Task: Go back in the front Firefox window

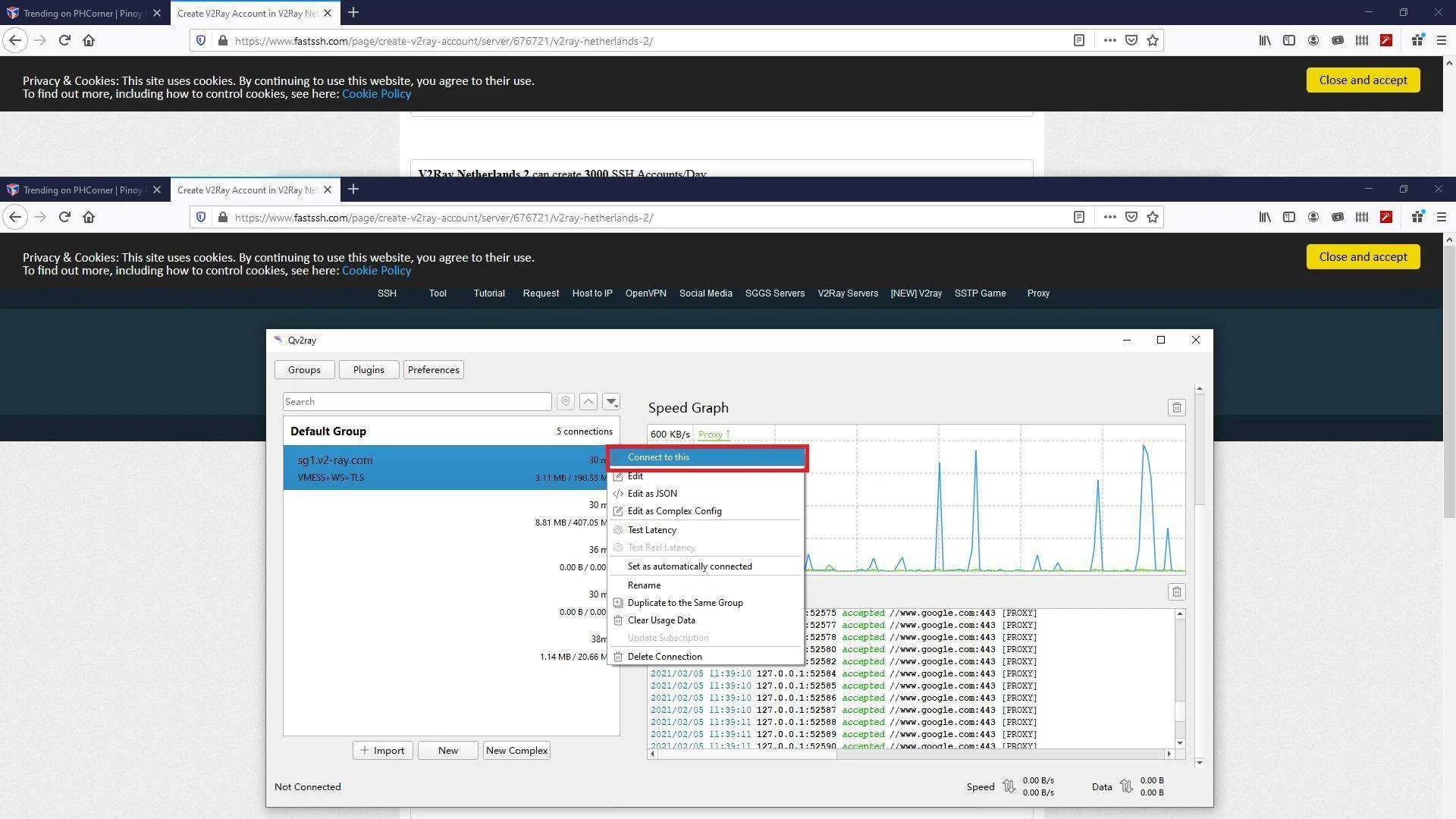Action: click(15, 218)
